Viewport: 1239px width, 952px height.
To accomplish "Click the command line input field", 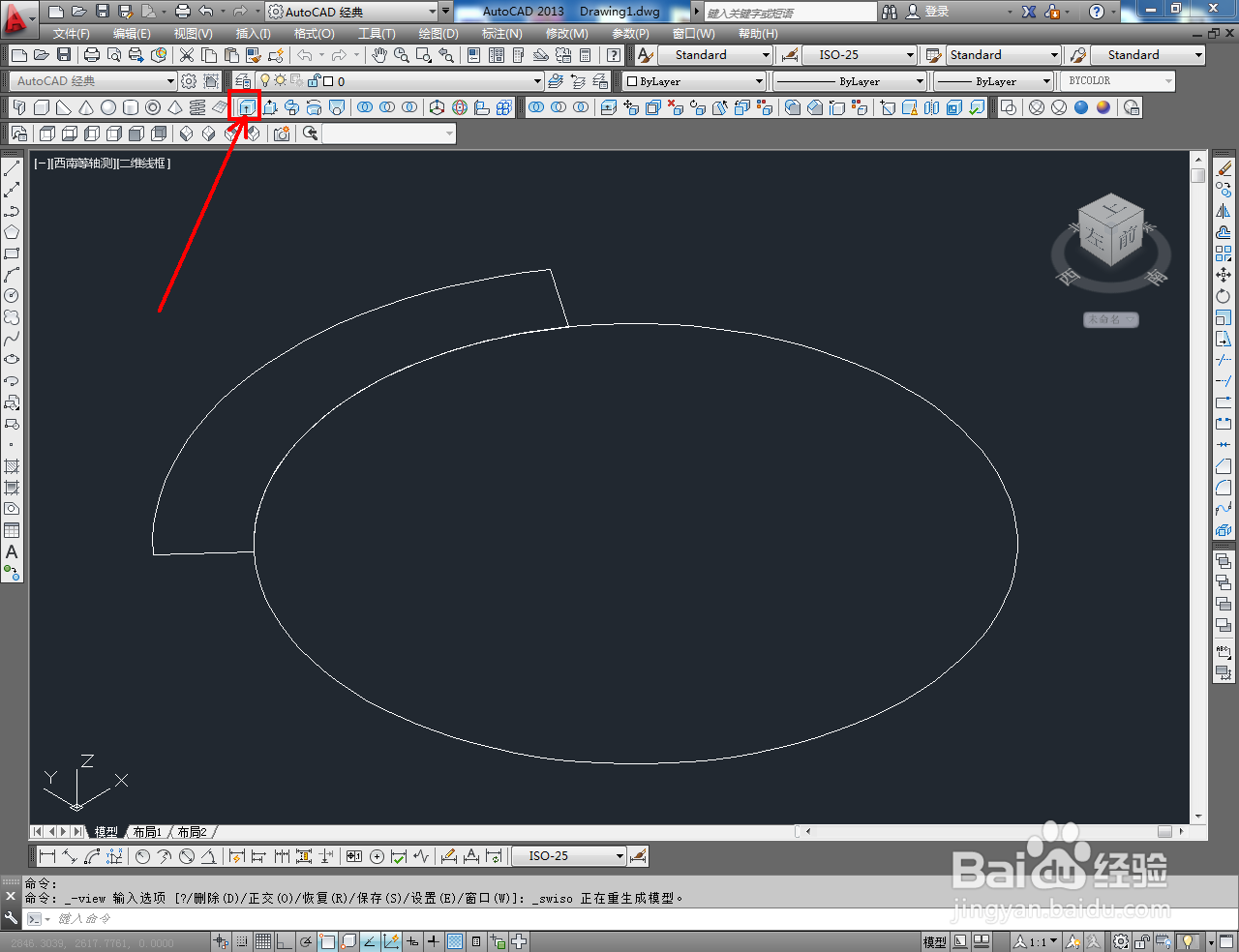I will coord(619,918).
